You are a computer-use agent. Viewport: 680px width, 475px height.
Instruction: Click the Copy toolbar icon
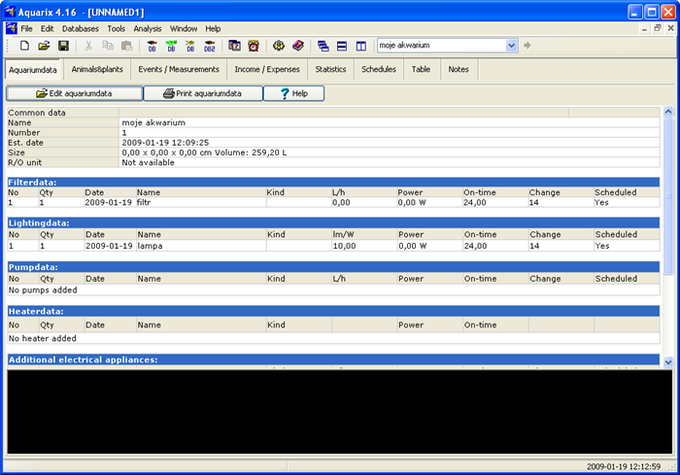[108, 46]
